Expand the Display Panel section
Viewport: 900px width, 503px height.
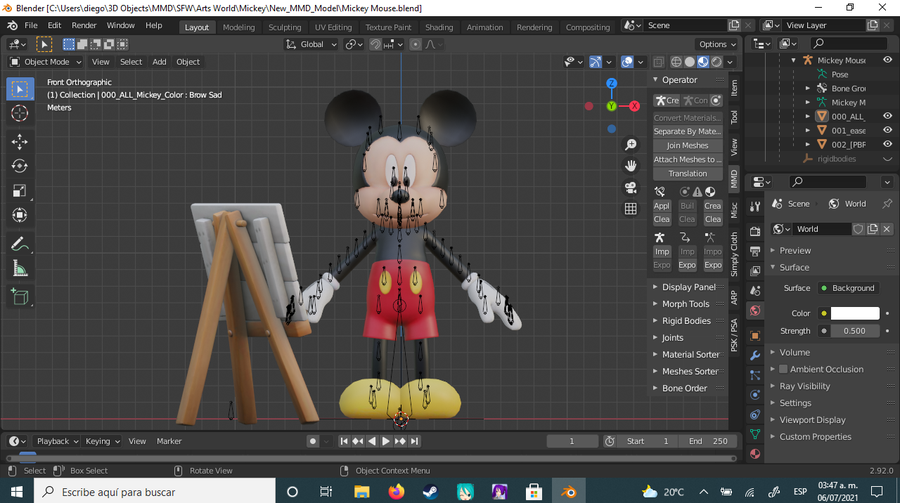689,287
